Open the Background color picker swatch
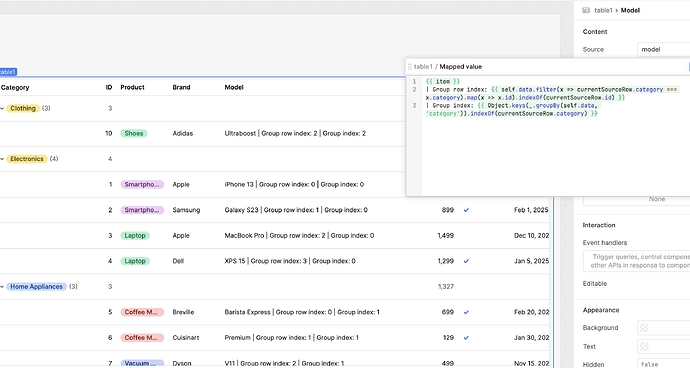The width and height of the screenshot is (690, 368). point(644,328)
